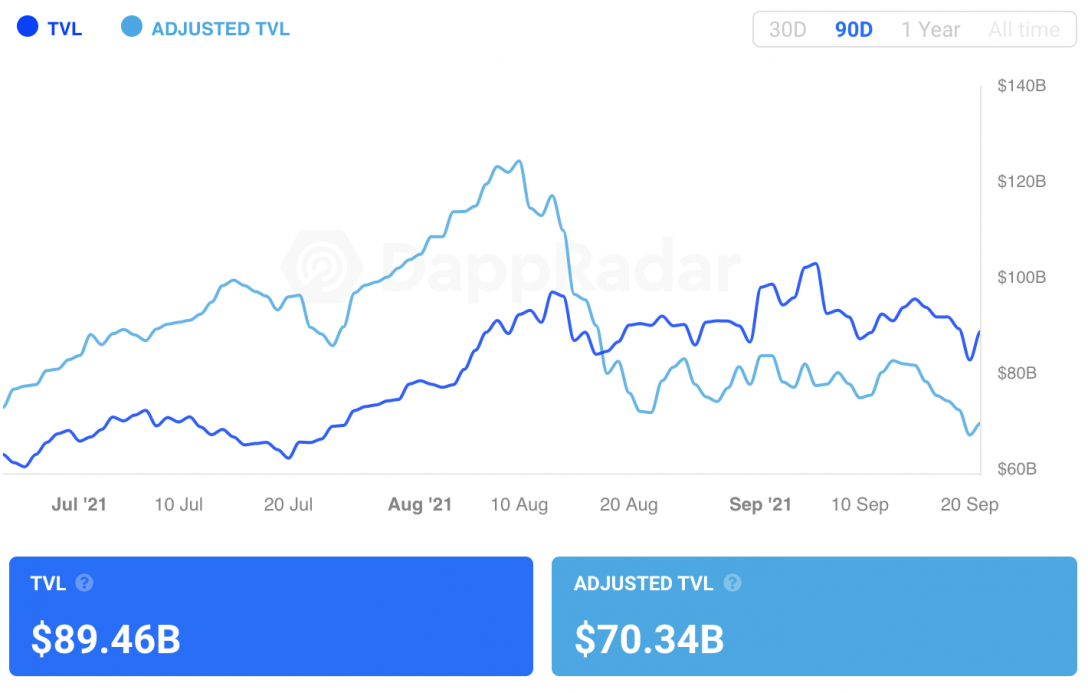
Task: Switch to All time range
Action: click(1024, 30)
